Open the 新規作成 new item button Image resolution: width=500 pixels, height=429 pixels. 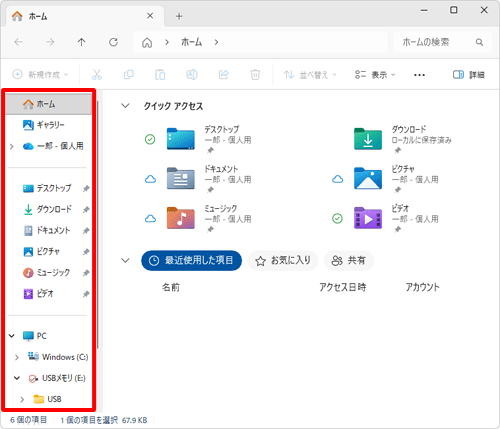pyautogui.click(x=40, y=75)
